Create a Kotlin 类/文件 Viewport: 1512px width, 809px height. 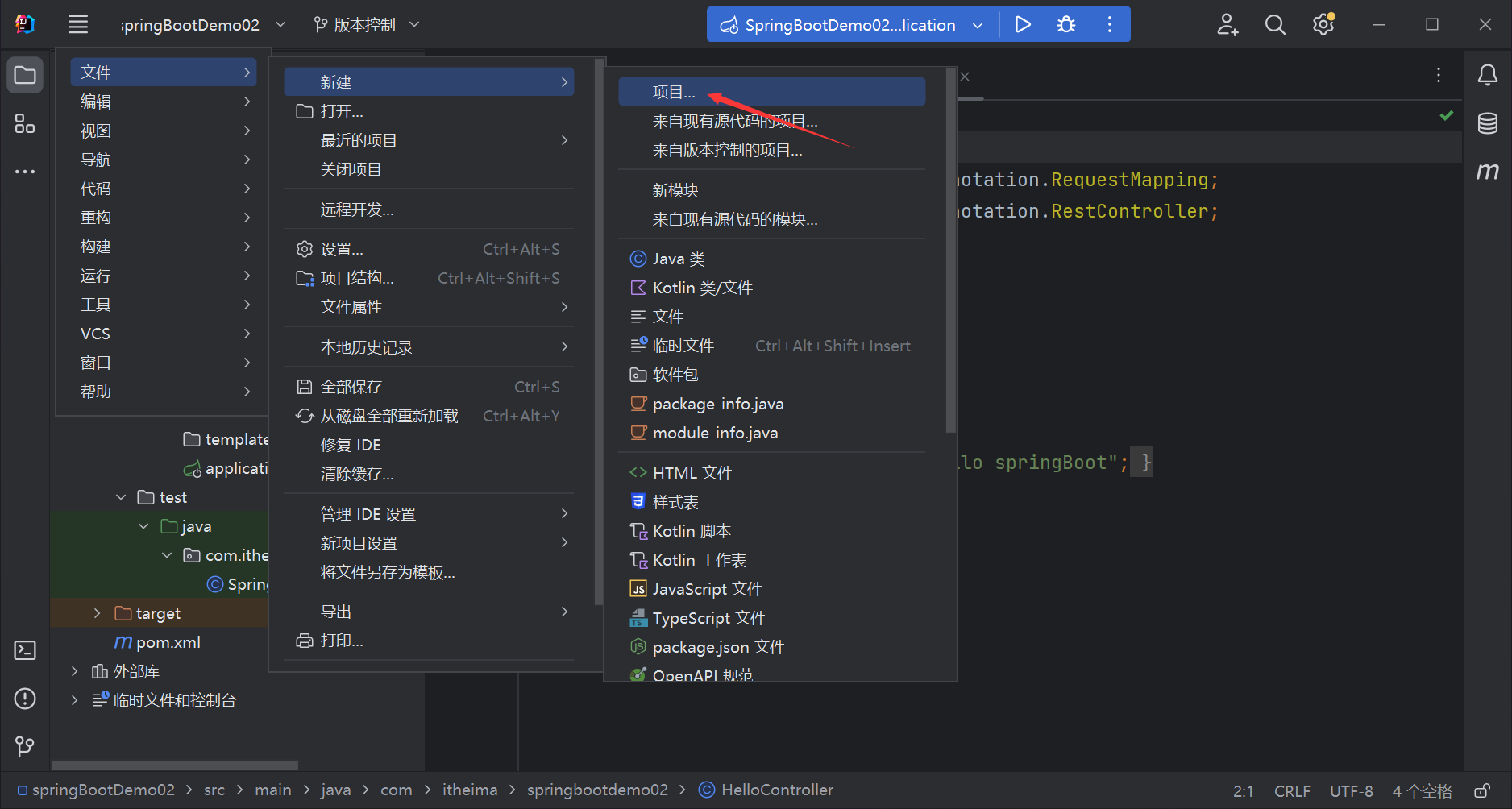772,288
